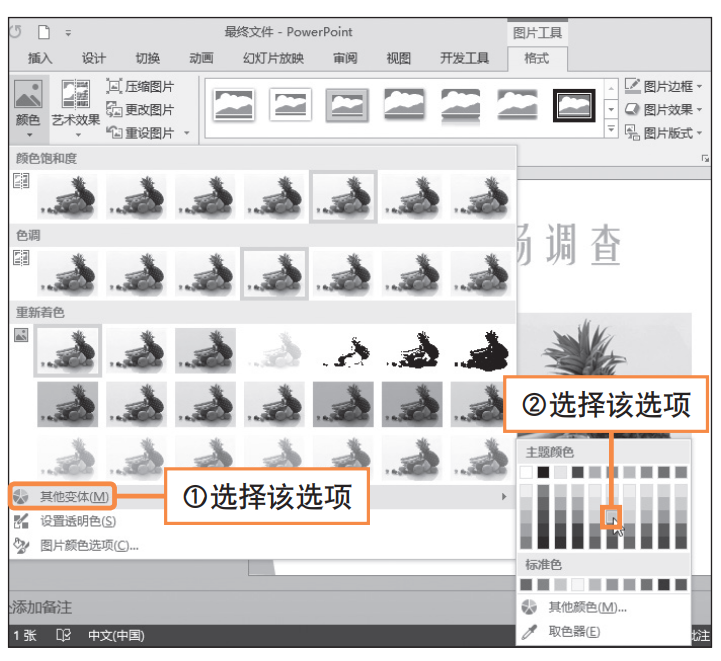Pick the white swatch in 主题颜色 top row
This screenshot has width=721, height=661.
[x=526, y=472]
